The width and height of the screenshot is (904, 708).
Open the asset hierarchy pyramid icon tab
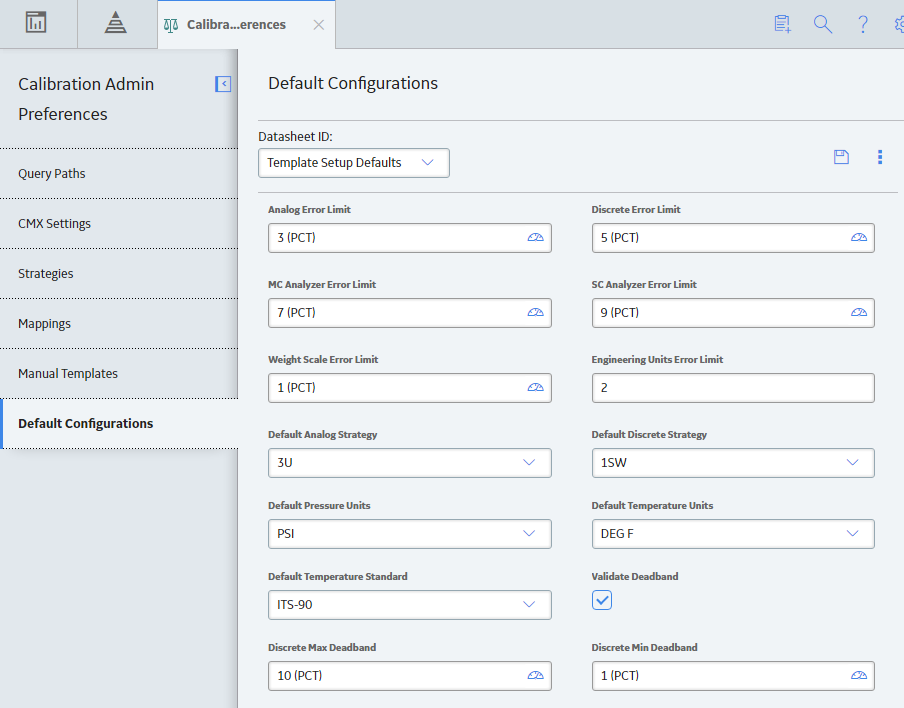click(x=115, y=23)
